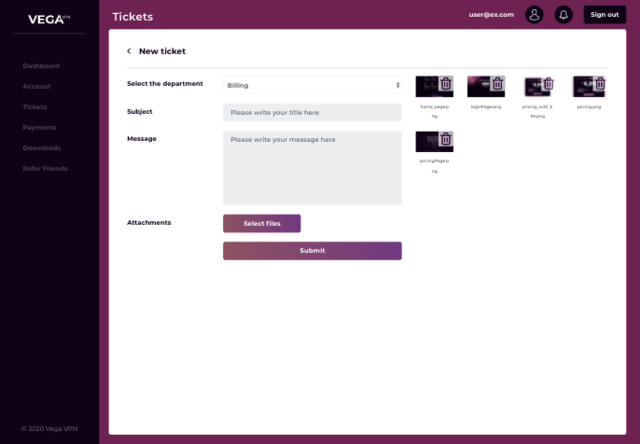Click the Select files button
Image resolution: width=640 pixels, height=444 pixels.
click(261, 223)
